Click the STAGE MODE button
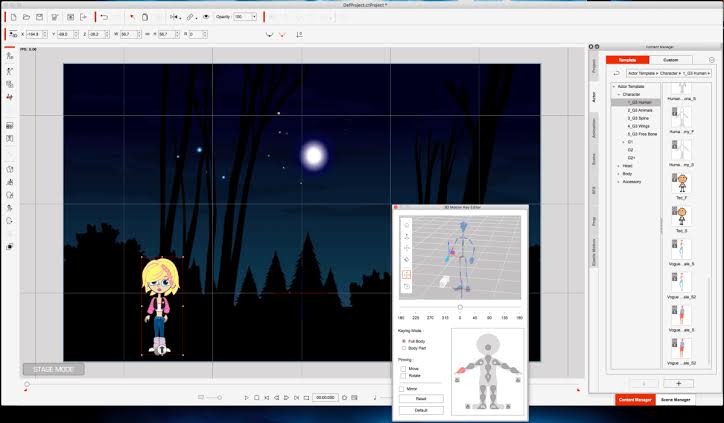Image resolution: width=724 pixels, height=423 pixels. [x=54, y=369]
